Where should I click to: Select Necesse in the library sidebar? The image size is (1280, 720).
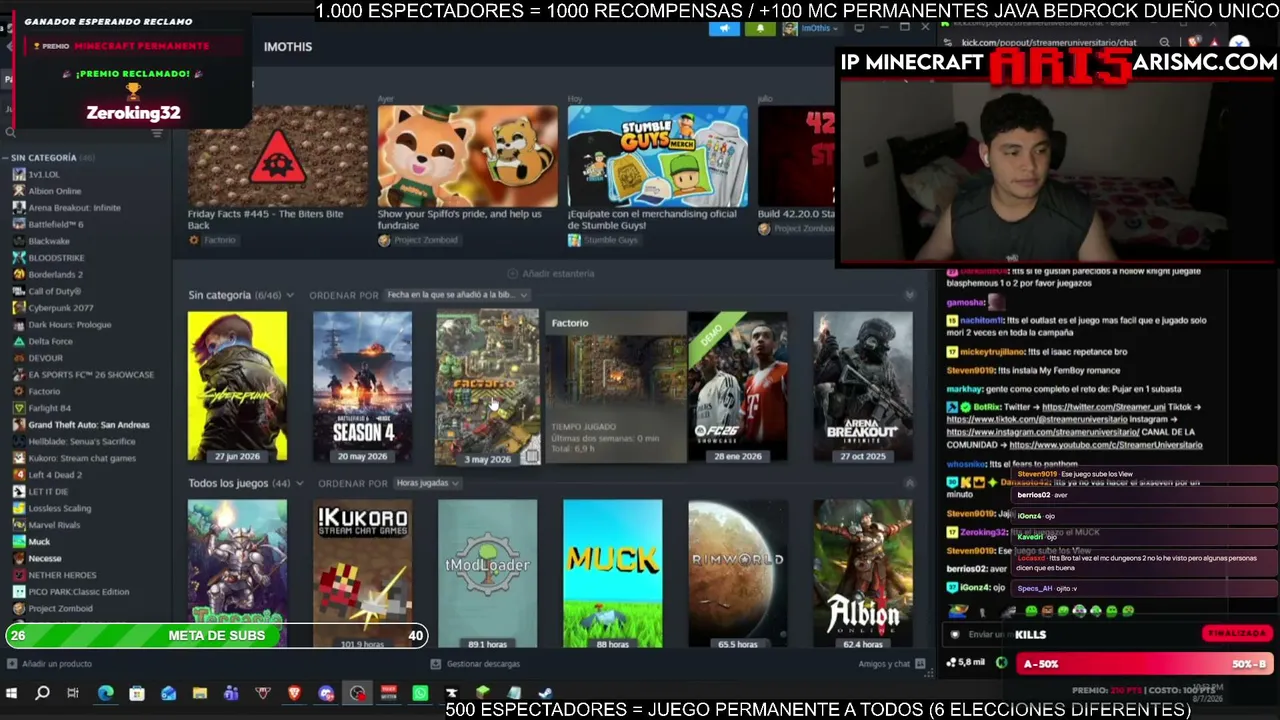[45, 558]
